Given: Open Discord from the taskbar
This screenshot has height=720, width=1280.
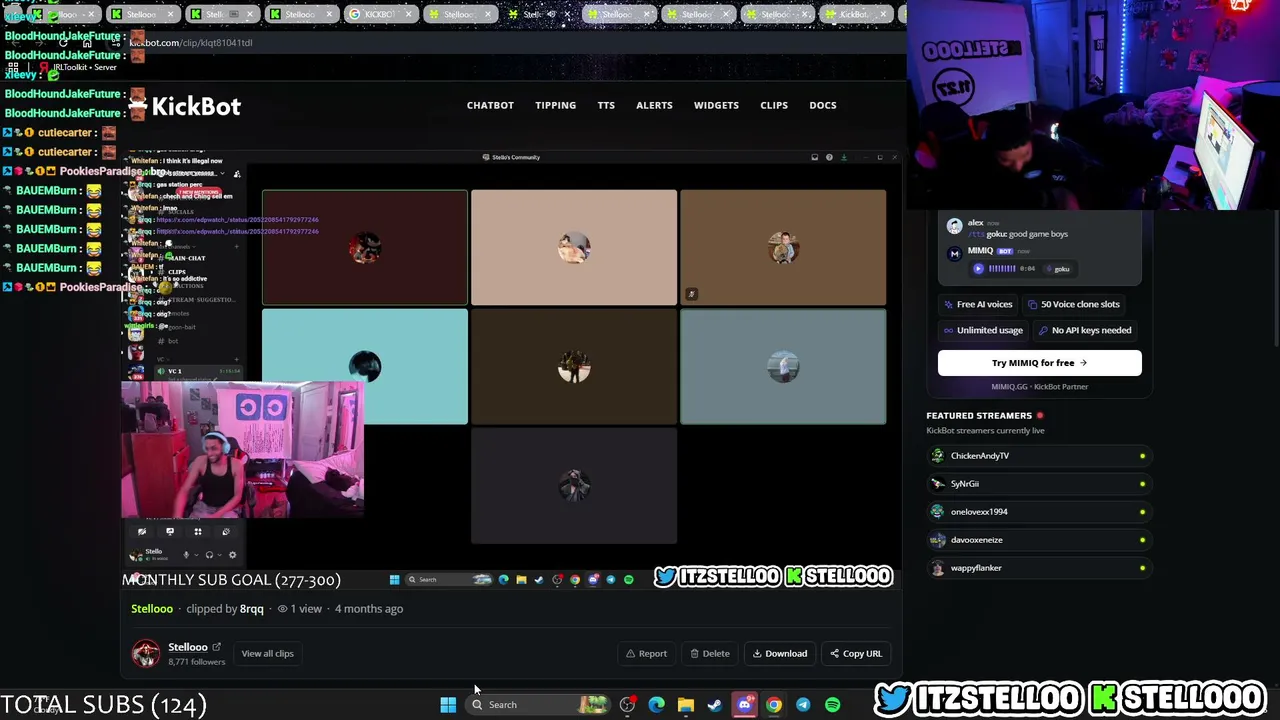Looking at the screenshot, I should (x=744, y=705).
